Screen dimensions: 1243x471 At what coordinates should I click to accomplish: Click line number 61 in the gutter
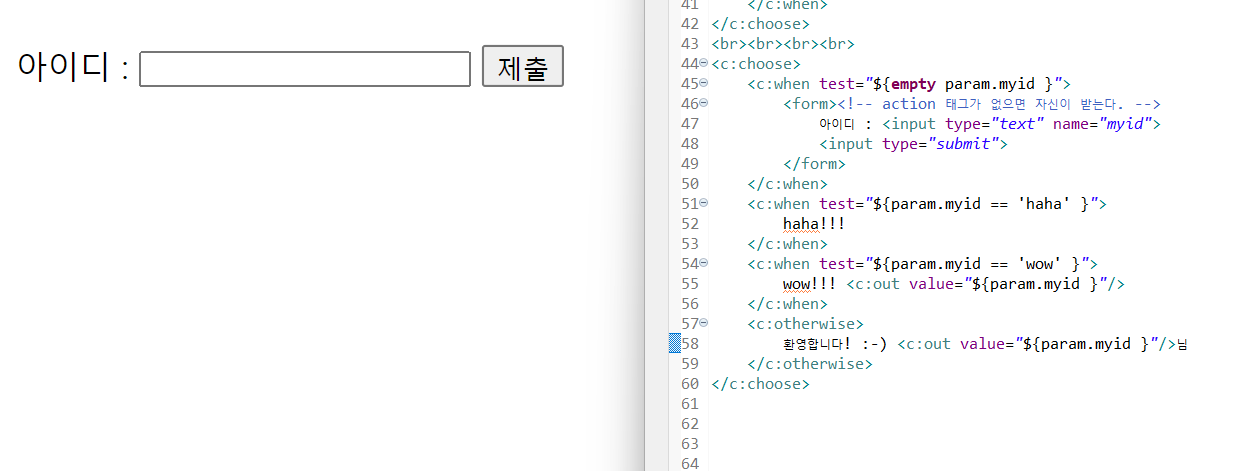pos(690,404)
